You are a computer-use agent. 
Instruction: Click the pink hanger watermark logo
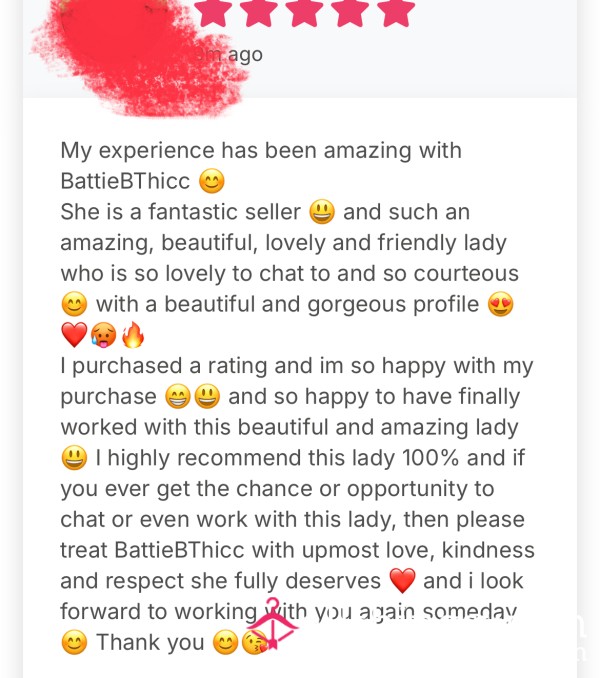(273, 623)
